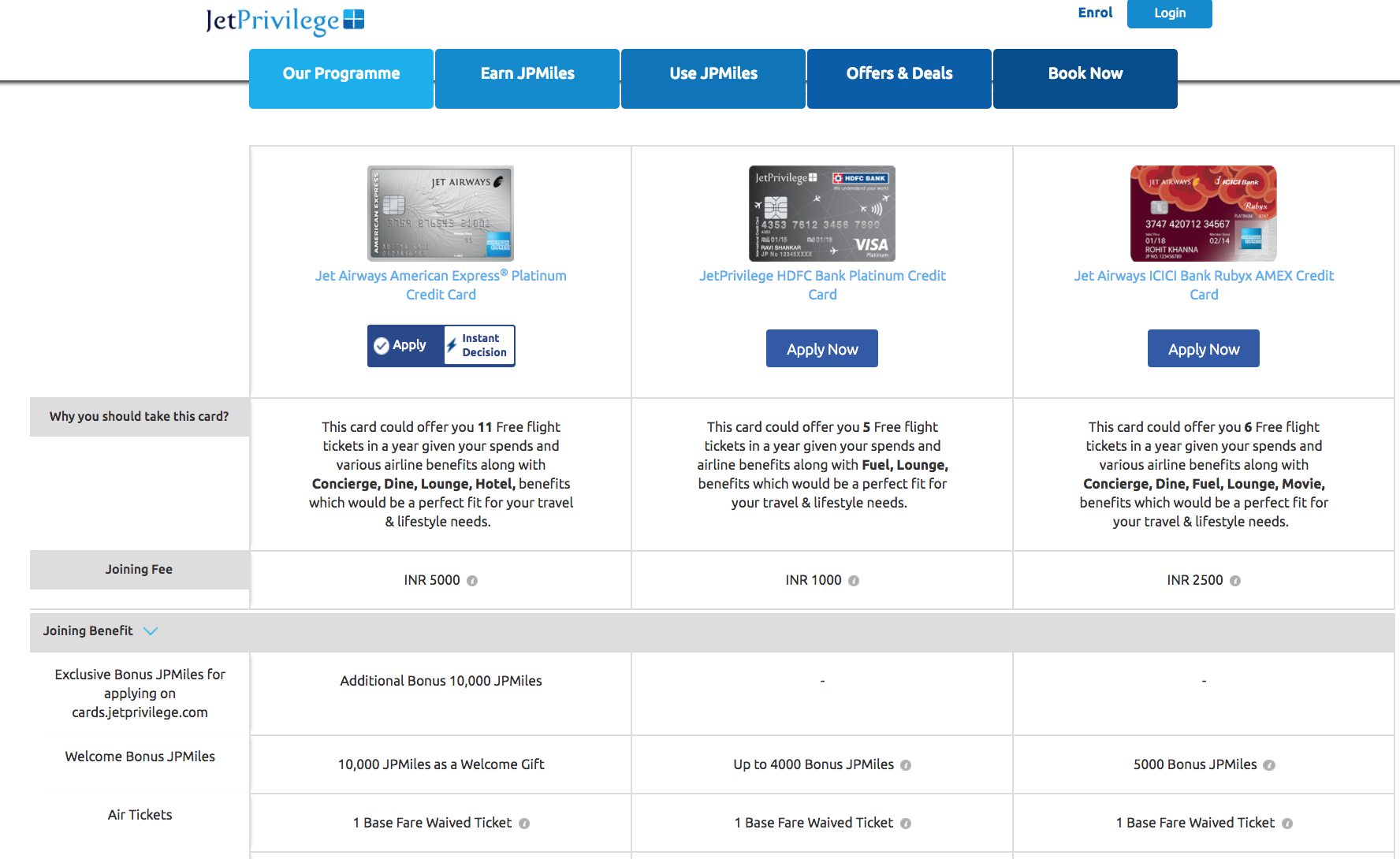Click the JetPrivilege logo
The height and width of the screenshot is (859, 1400).
tap(285, 21)
